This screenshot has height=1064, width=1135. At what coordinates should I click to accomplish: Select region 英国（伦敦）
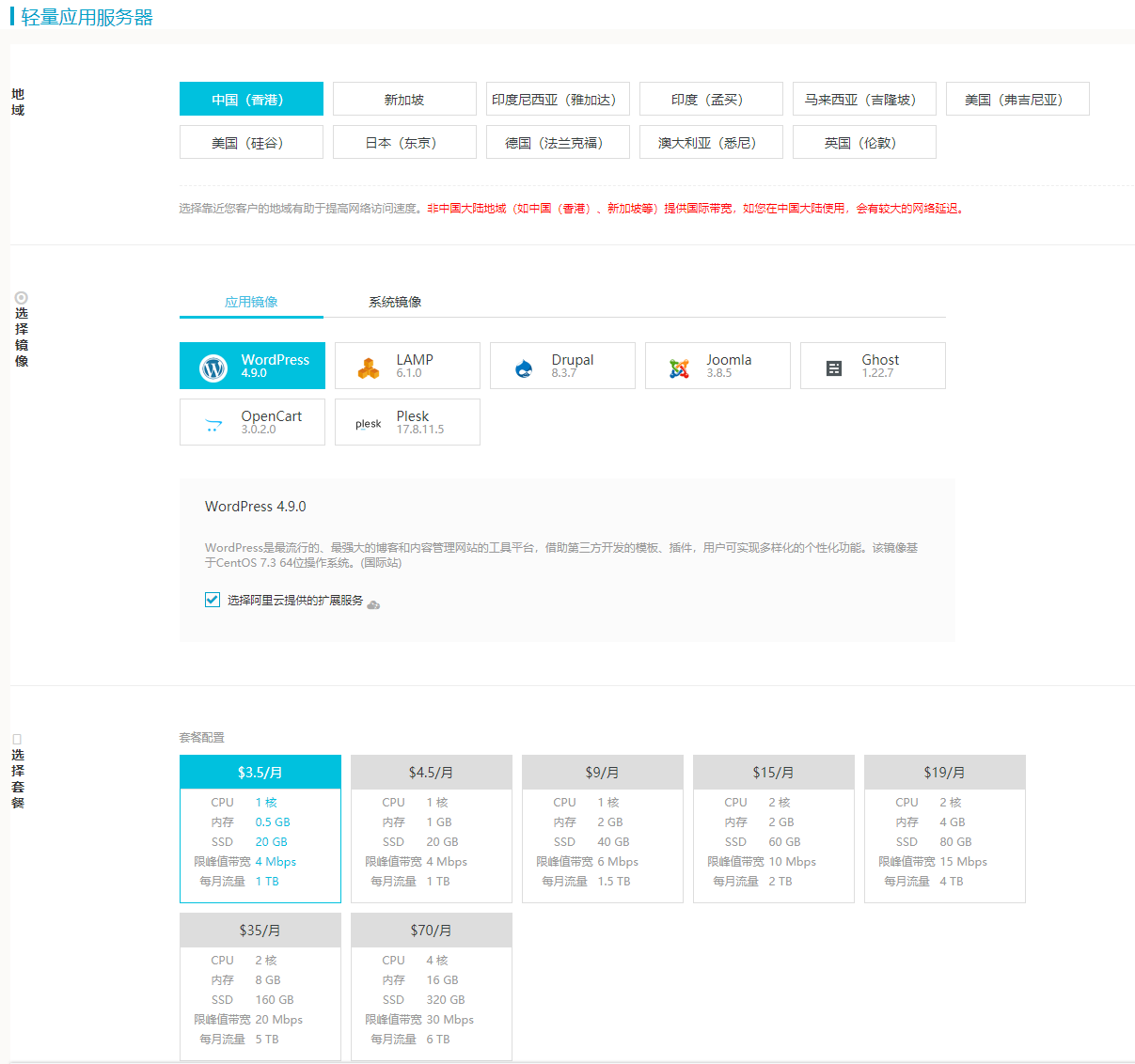(864, 142)
